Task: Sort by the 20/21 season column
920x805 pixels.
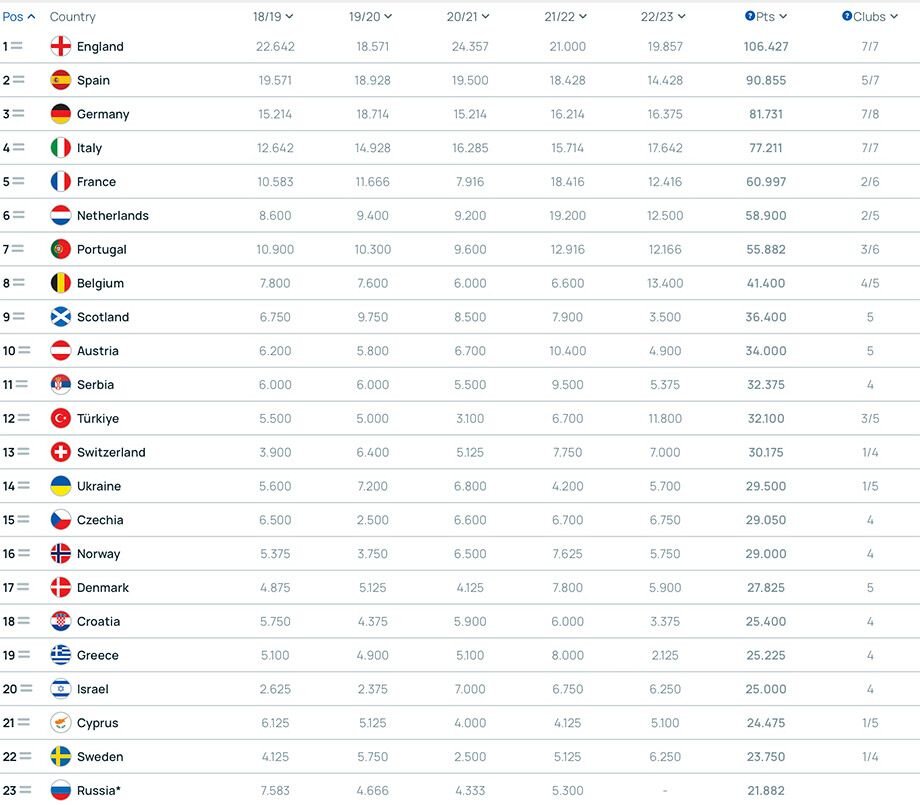Action: tap(468, 16)
